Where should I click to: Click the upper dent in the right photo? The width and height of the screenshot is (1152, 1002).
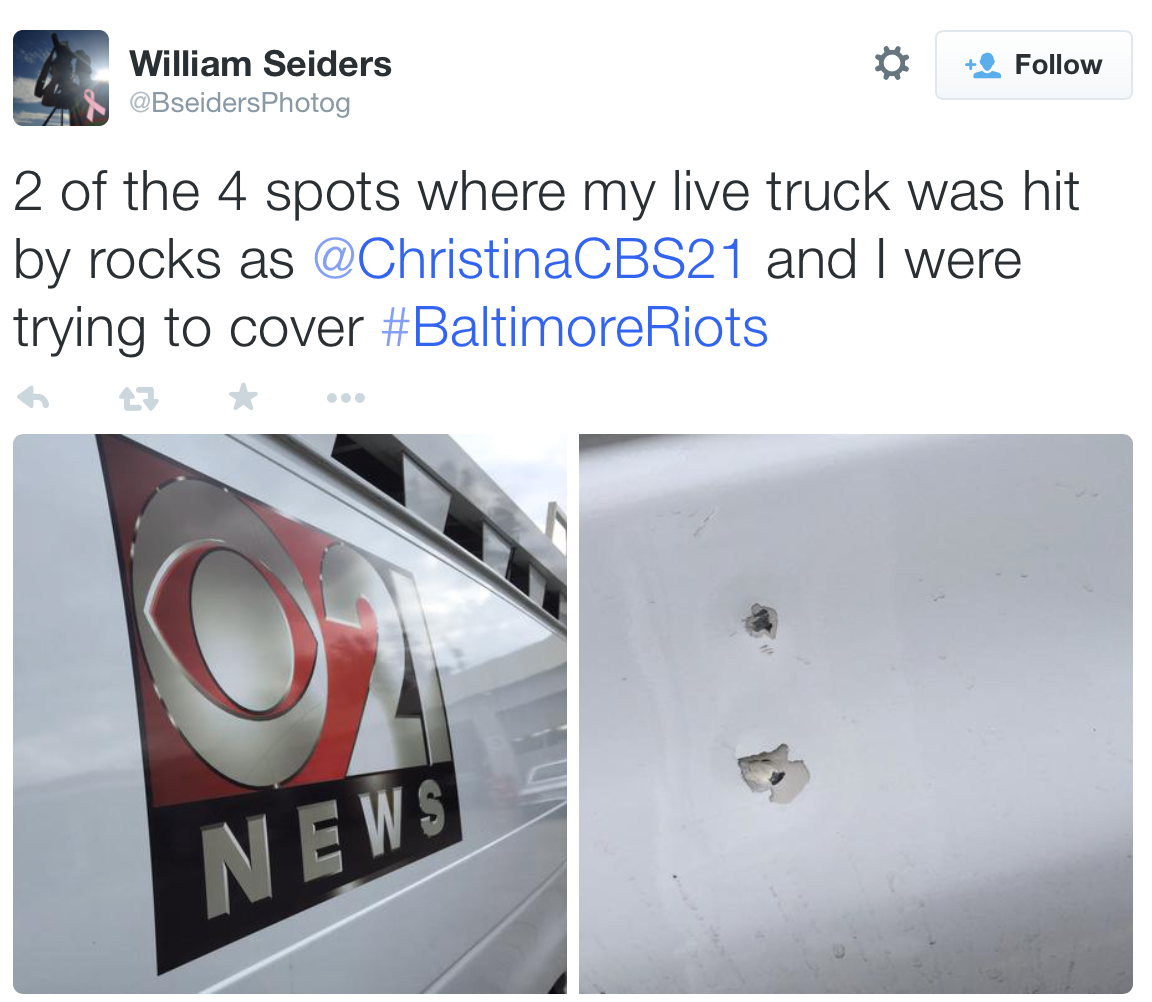[761, 621]
